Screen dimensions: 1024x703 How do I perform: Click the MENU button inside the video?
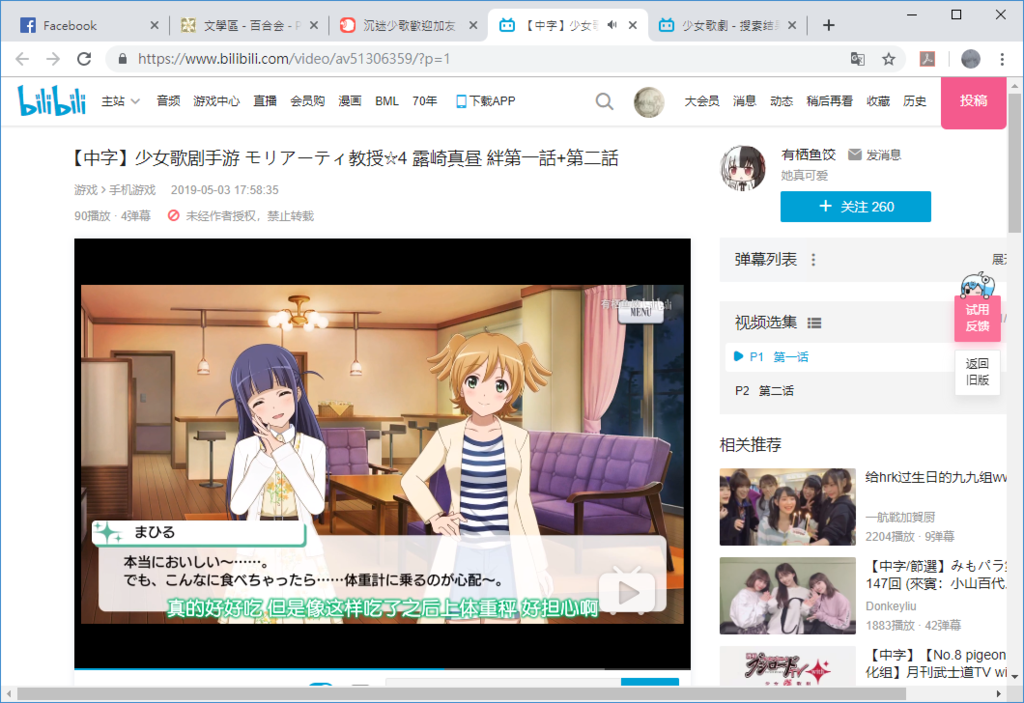tap(641, 312)
